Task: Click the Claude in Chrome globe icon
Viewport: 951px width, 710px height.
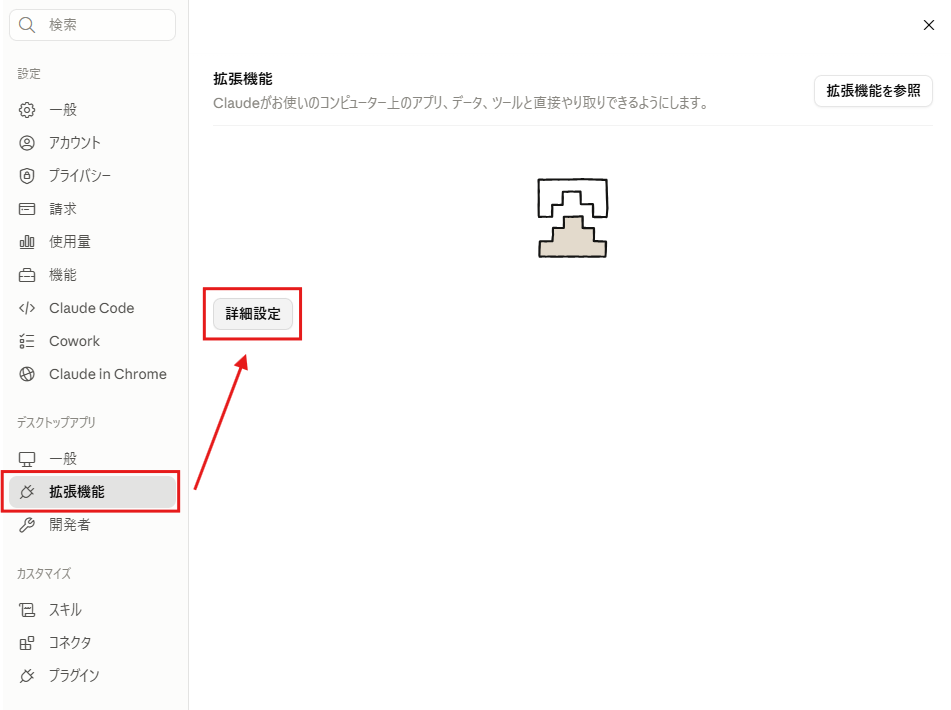Action: click(27, 374)
